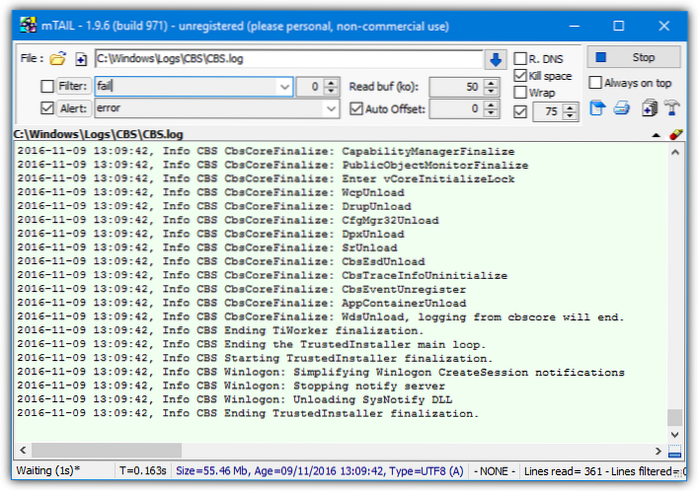The image size is (698, 491).
Task: Enable R. DNS checkbox
Action: (x=519, y=58)
